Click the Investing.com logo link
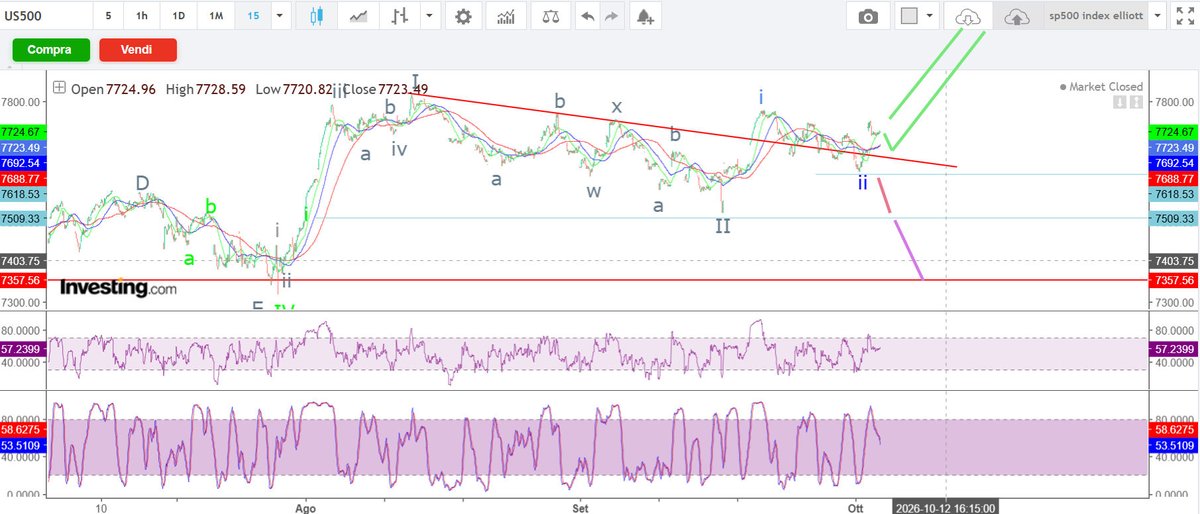Image resolution: width=1200 pixels, height=514 pixels. (x=119, y=287)
